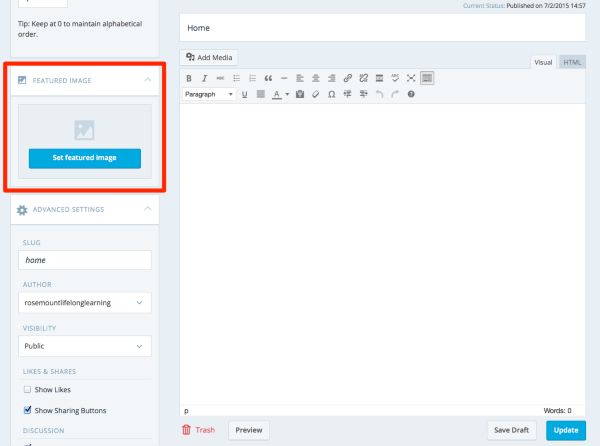Viewport: 600px width, 446px height.
Task: Insert Read More tag
Action: pyautogui.click(x=379, y=78)
